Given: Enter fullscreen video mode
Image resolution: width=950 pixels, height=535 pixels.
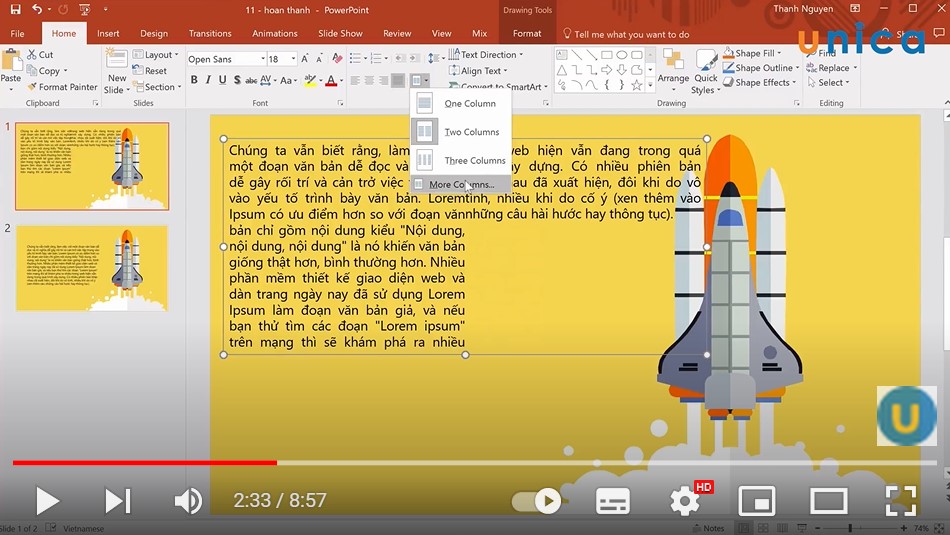Looking at the screenshot, I should (x=901, y=500).
